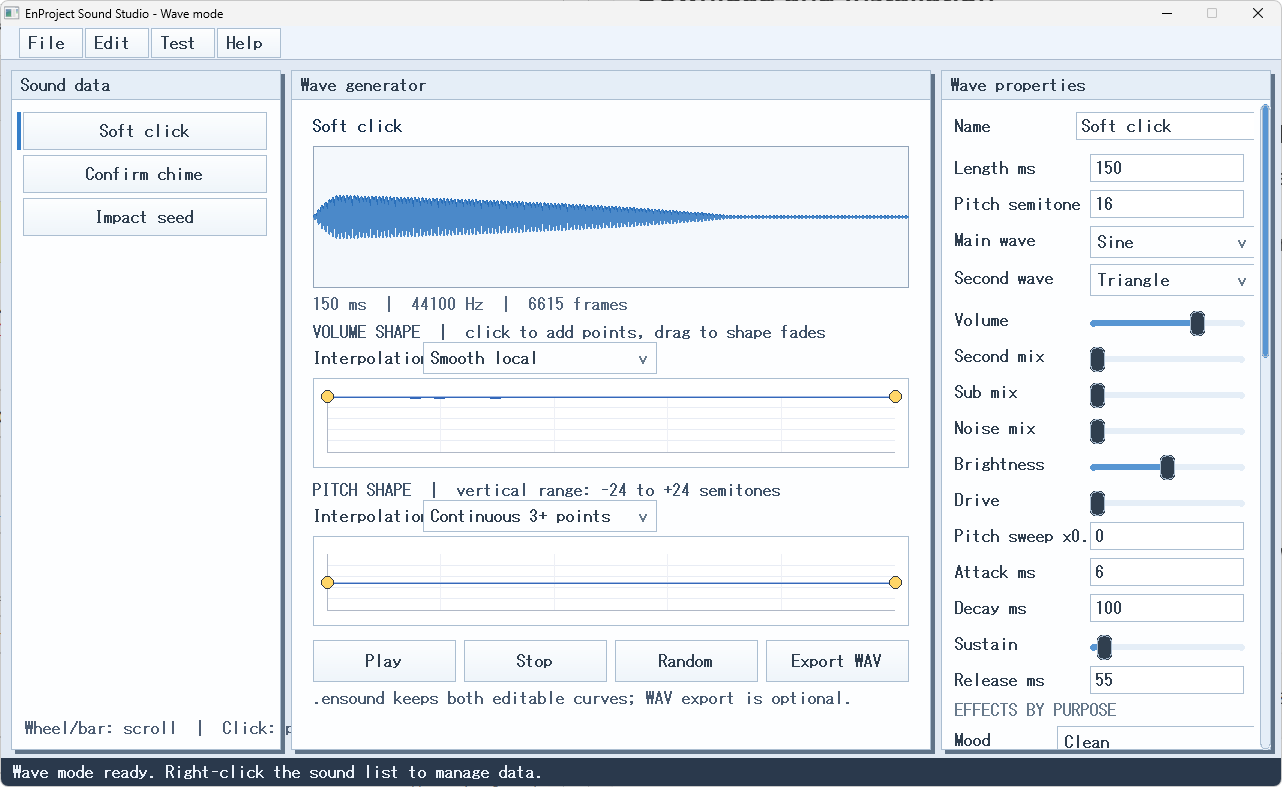The width and height of the screenshot is (1282, 787).
Task: Click the Export WAV button
Action: coord(837,661)
